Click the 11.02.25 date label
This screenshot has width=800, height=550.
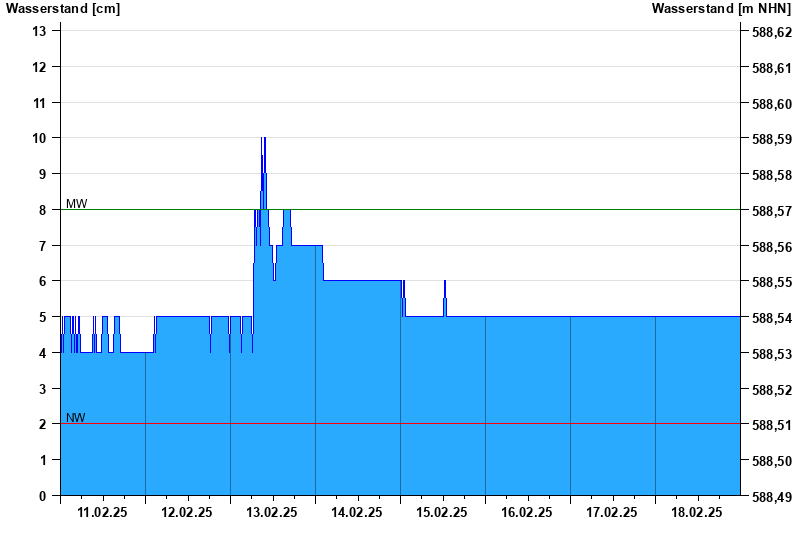point(102,512)
